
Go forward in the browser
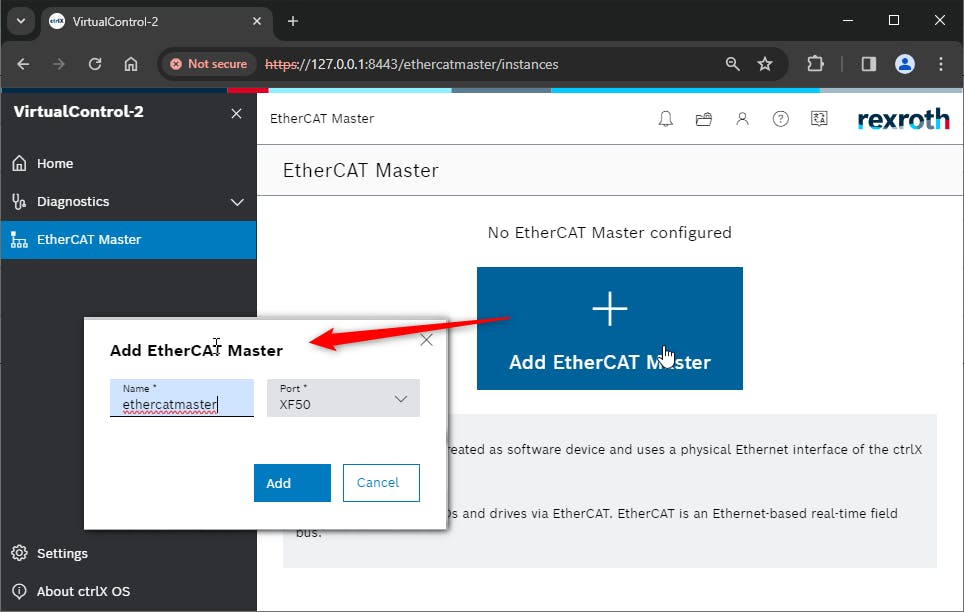tap(59, 64)
